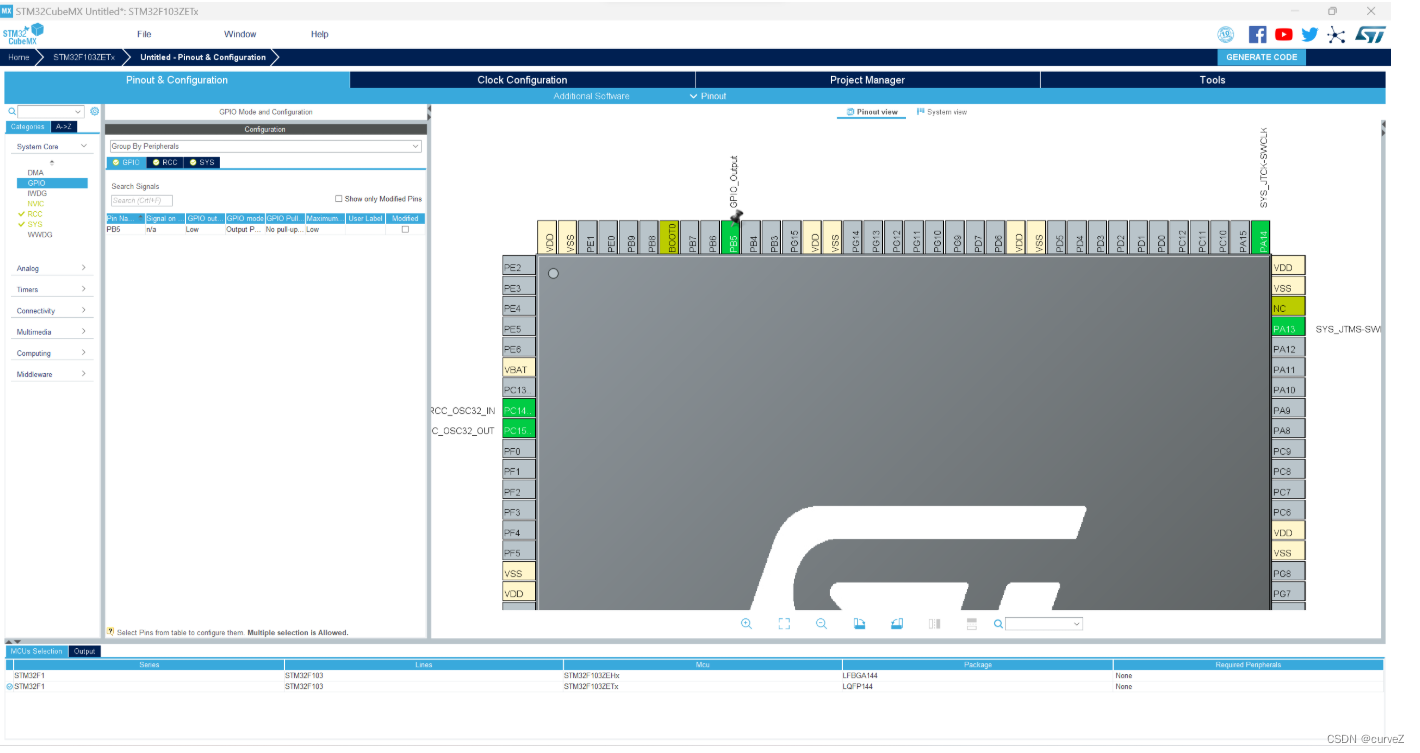This screenshot has width=1420, height=753.
Task: Switch to the A->Z tab
Action: 63,127
